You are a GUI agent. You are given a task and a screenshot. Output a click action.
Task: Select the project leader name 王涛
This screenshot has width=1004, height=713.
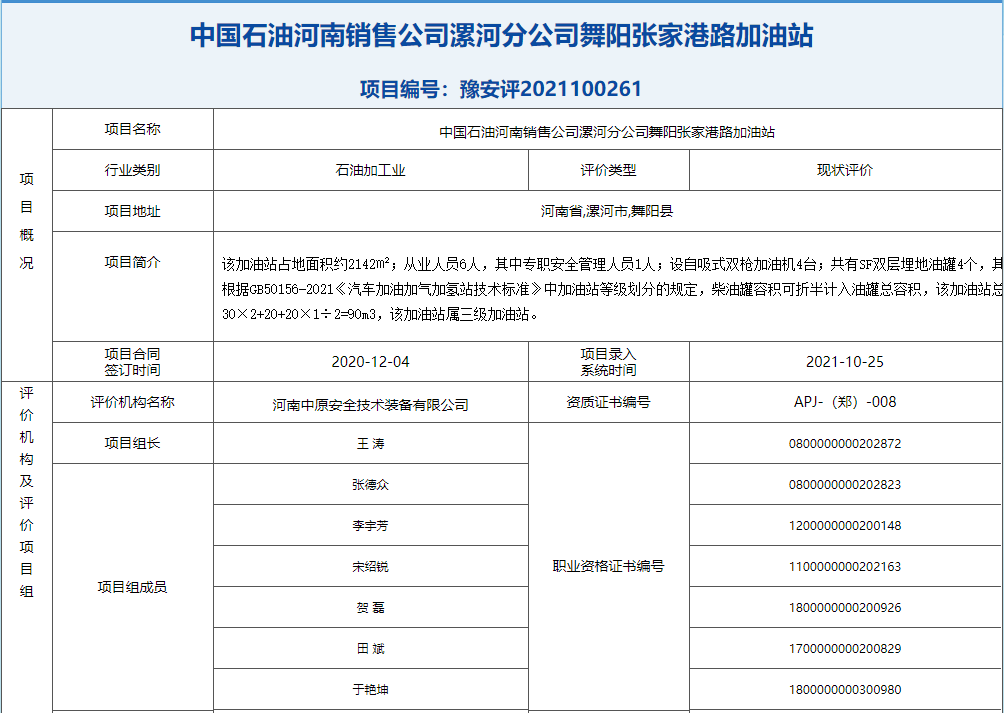(371, 444)
